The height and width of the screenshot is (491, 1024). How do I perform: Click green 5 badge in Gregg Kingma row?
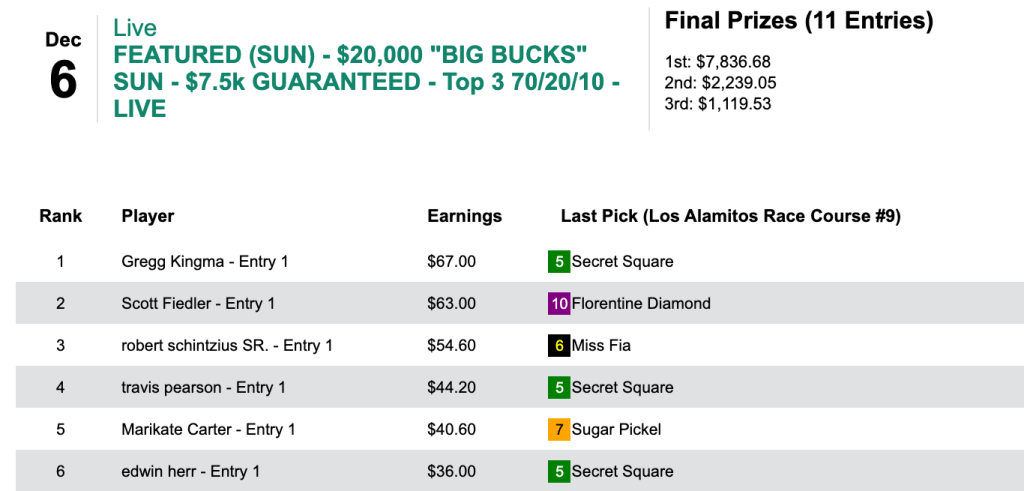[x=558, y=262]
